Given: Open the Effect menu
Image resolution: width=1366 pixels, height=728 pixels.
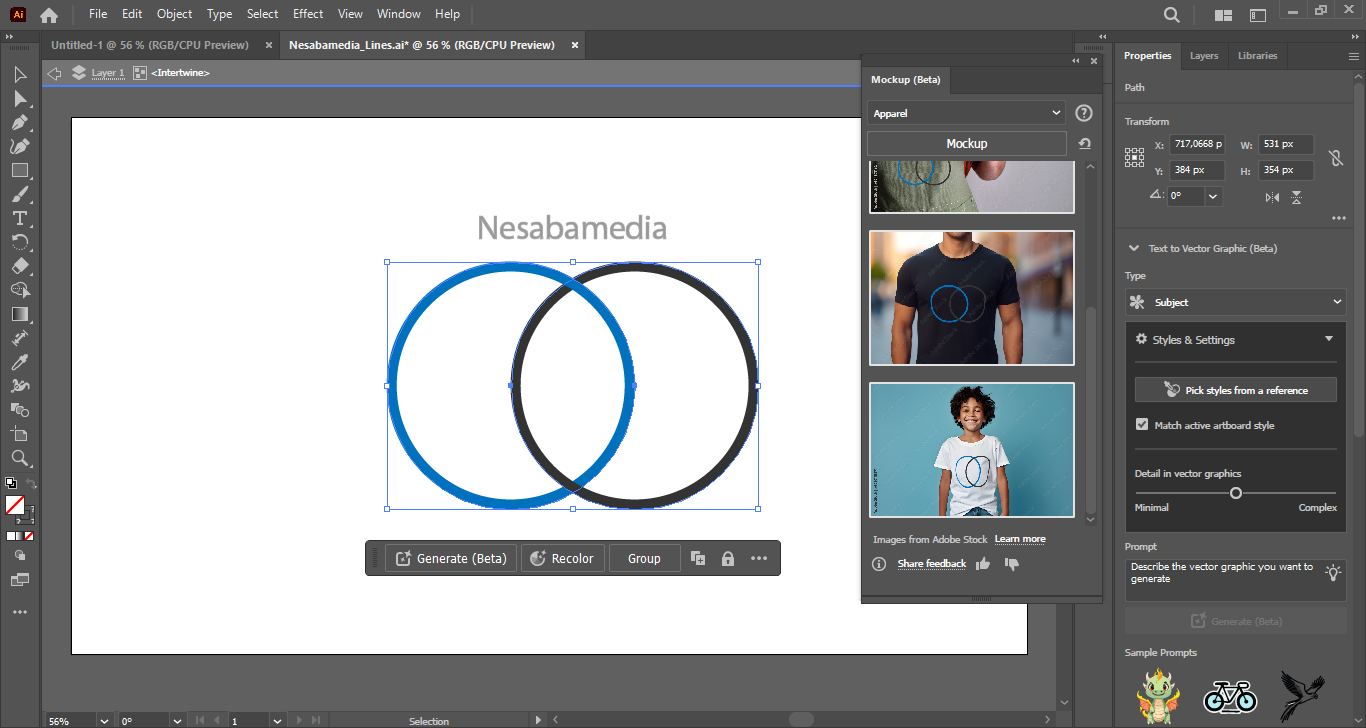Looking at the screenshot, I should pyautogui.click(x=308, y=14).
